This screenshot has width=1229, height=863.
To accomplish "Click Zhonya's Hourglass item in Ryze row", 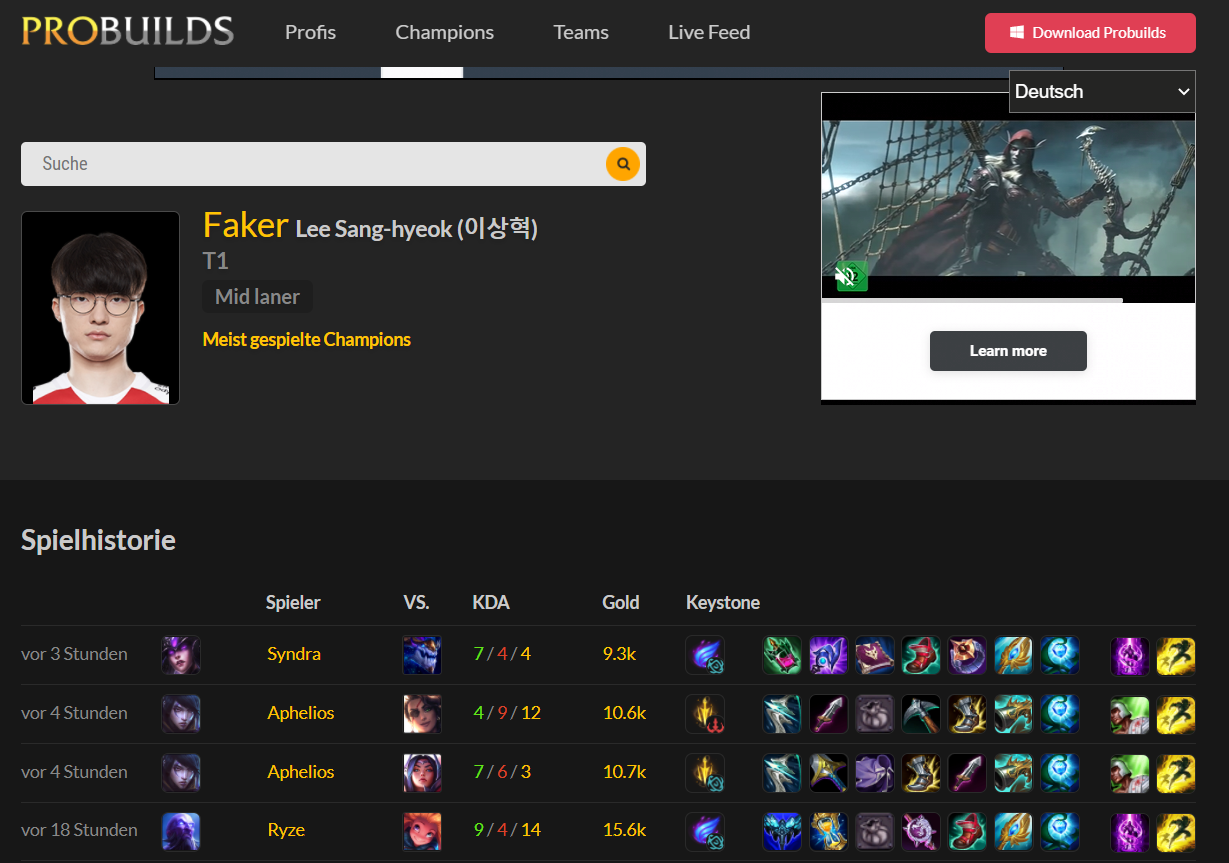I will 829,831.
